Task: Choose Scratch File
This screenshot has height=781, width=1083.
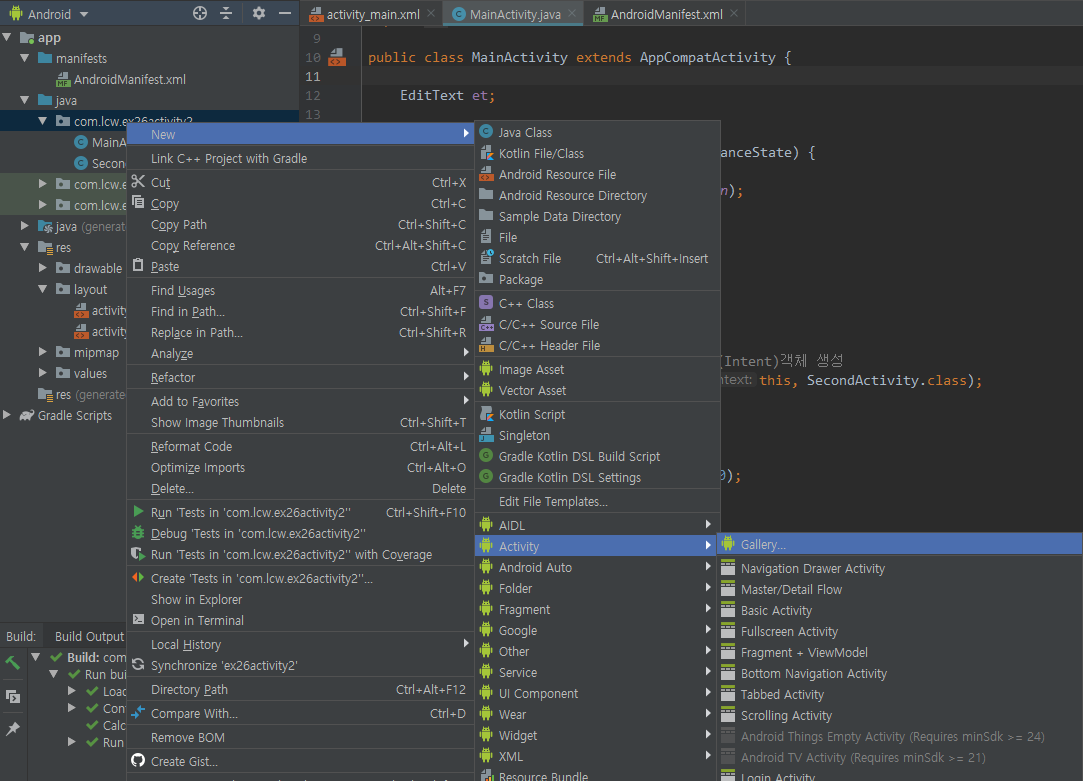Action: pyautogui.click(x=597, y=258)
